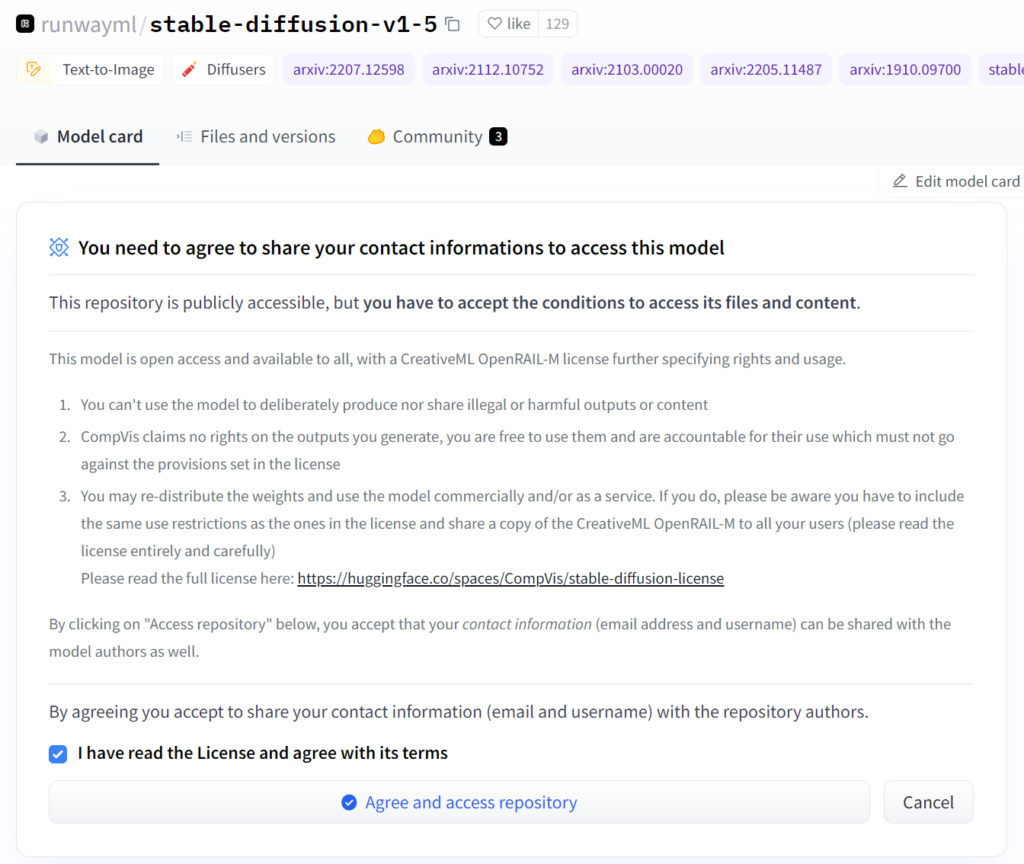The width and height of the screenshot is (1024, 864).
Task: Open the arxiv:1910.09700 tag
Action: point(905,70)
